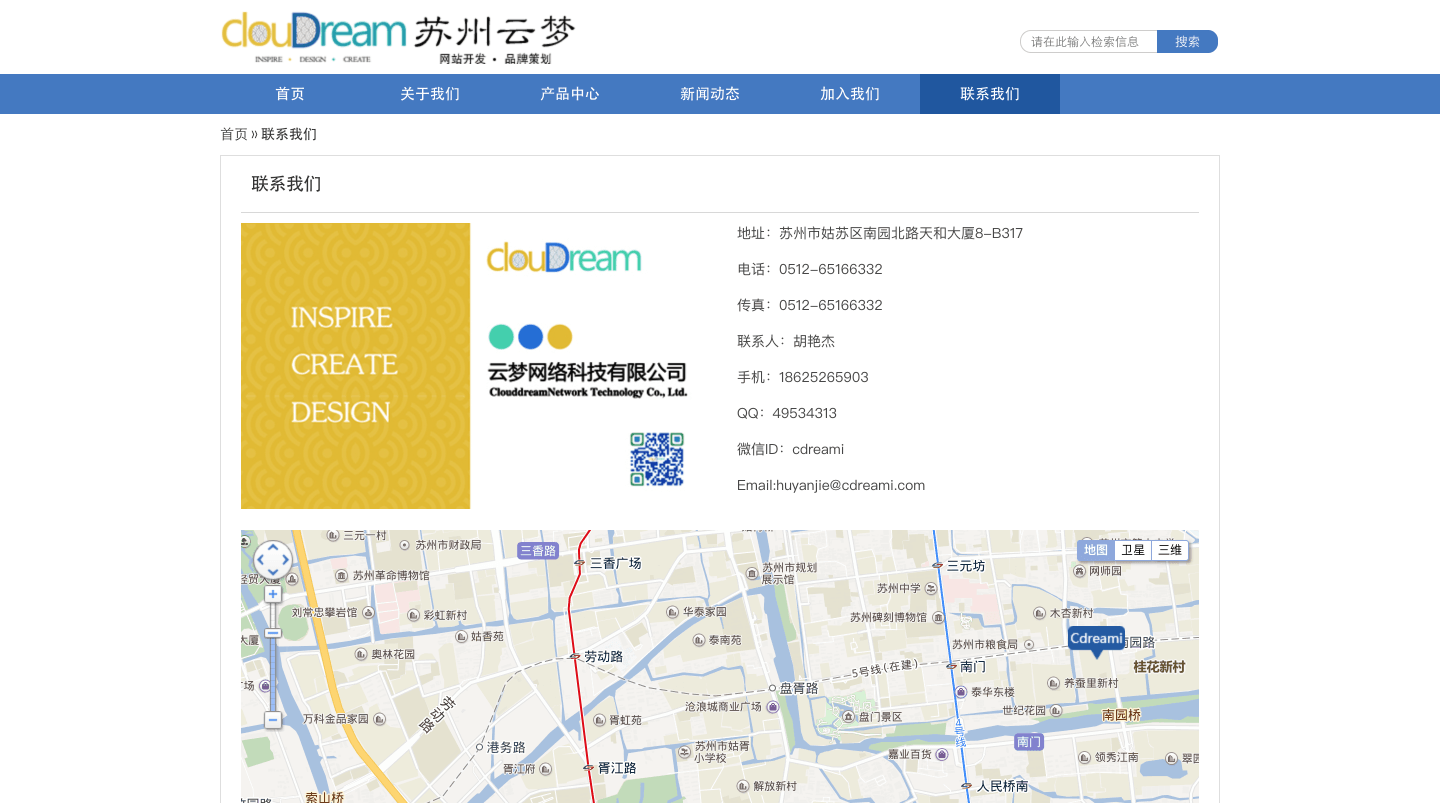Open the 产品中心 navigation menu

click(x=570, y=94)
